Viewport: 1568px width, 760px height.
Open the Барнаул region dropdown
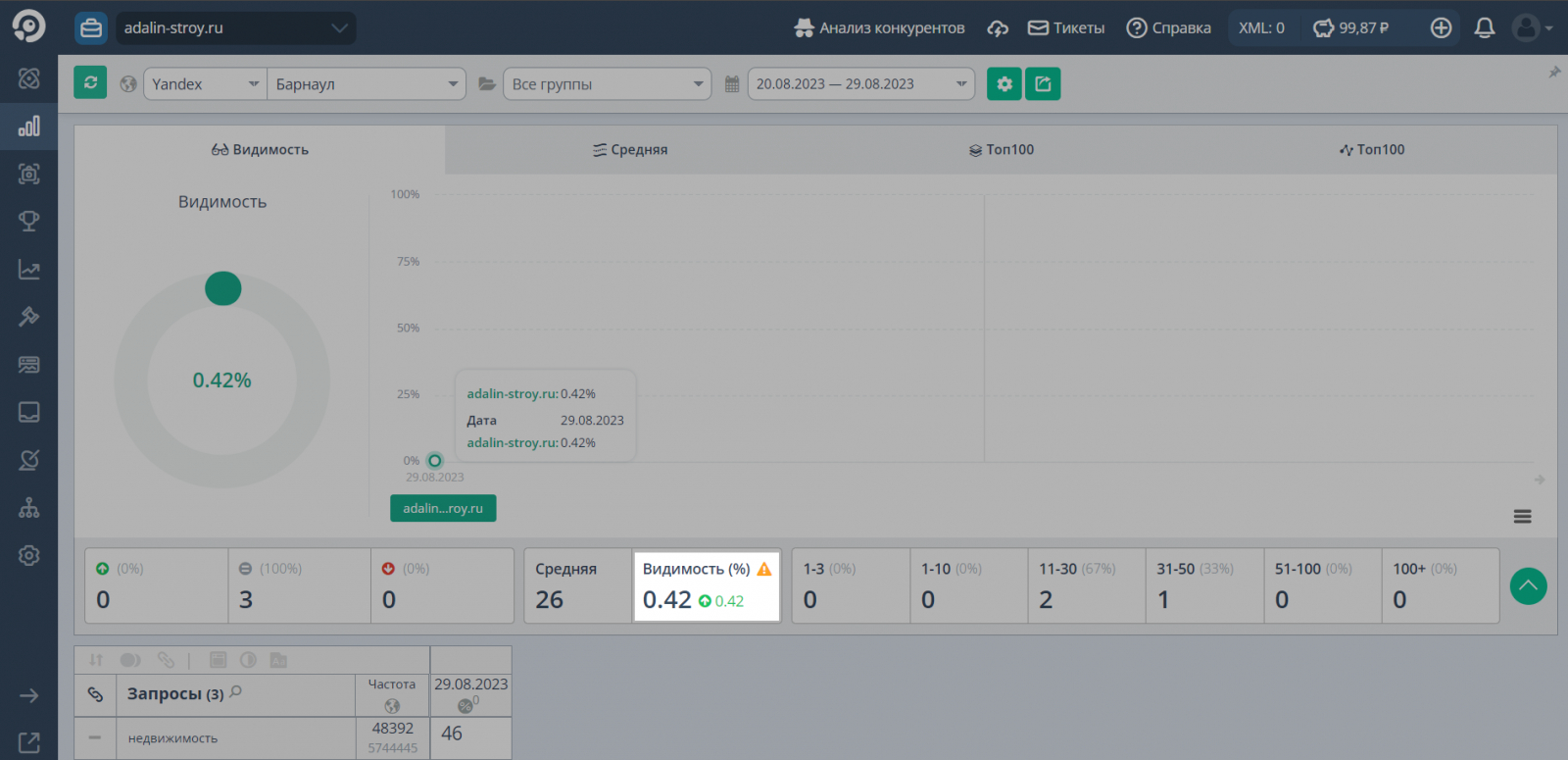(367, 83)
